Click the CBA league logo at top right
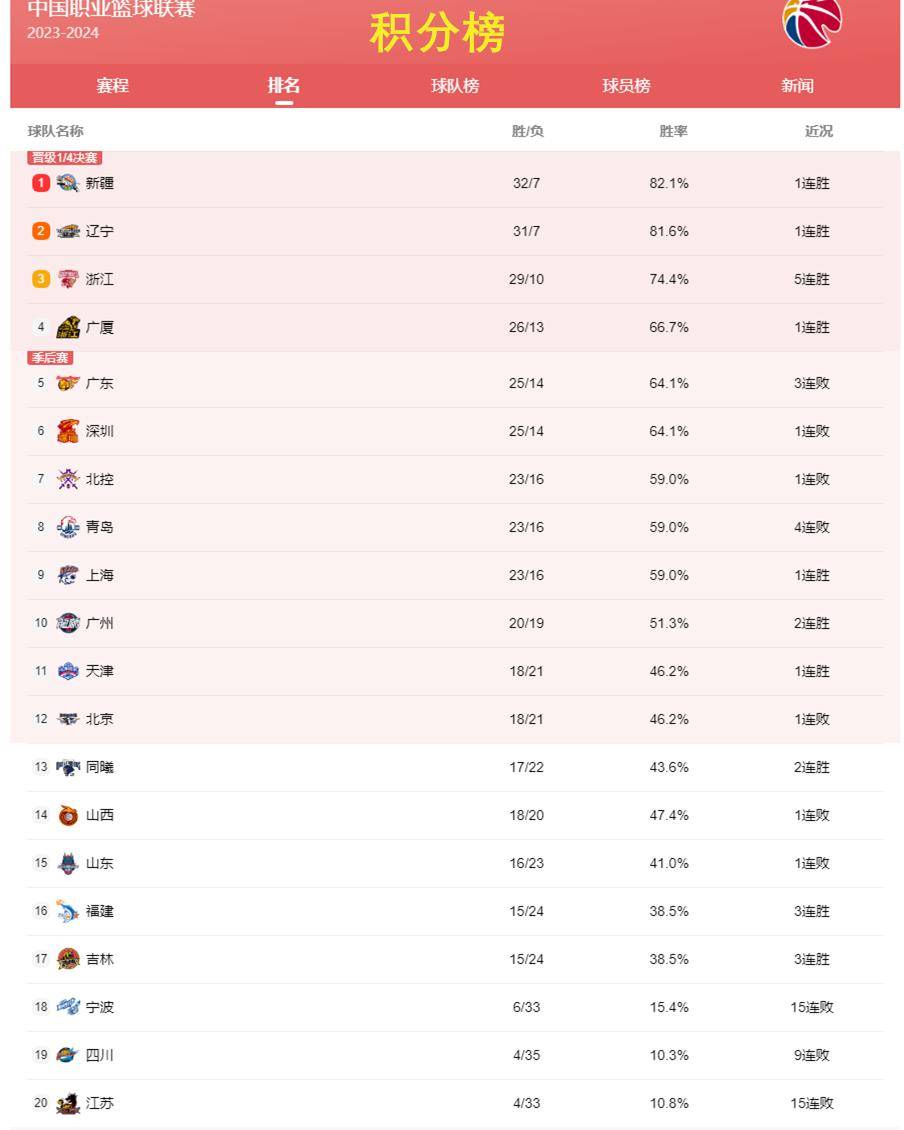This screenshot has height=1130, width=904. click(x=812, y=22)
